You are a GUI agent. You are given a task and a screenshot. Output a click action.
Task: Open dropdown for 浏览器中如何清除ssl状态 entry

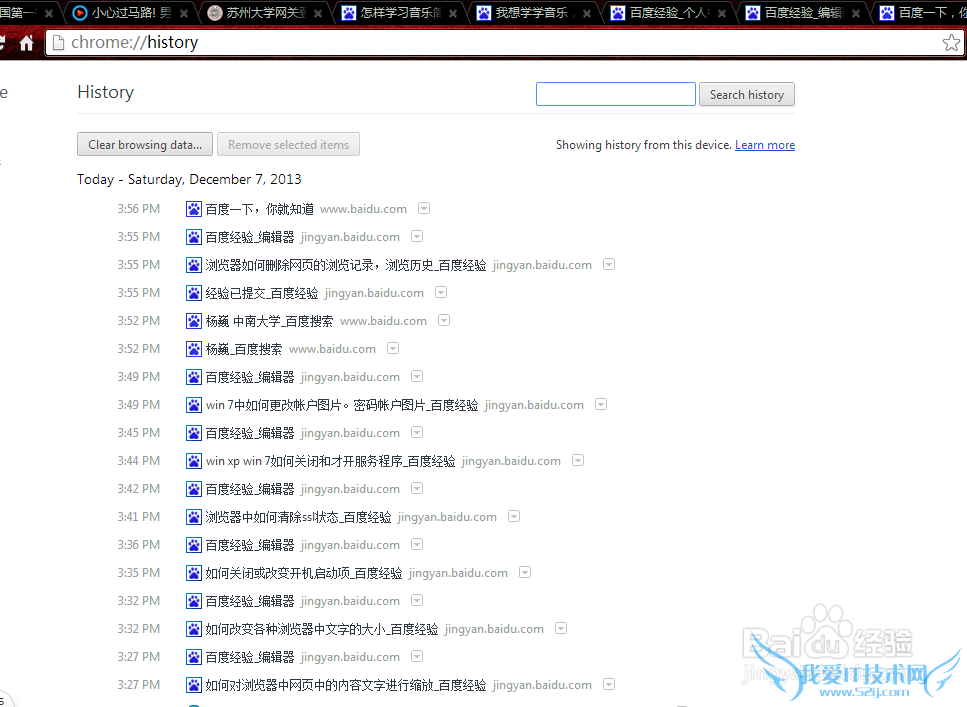pyautogui.click(x=514, y=516)
